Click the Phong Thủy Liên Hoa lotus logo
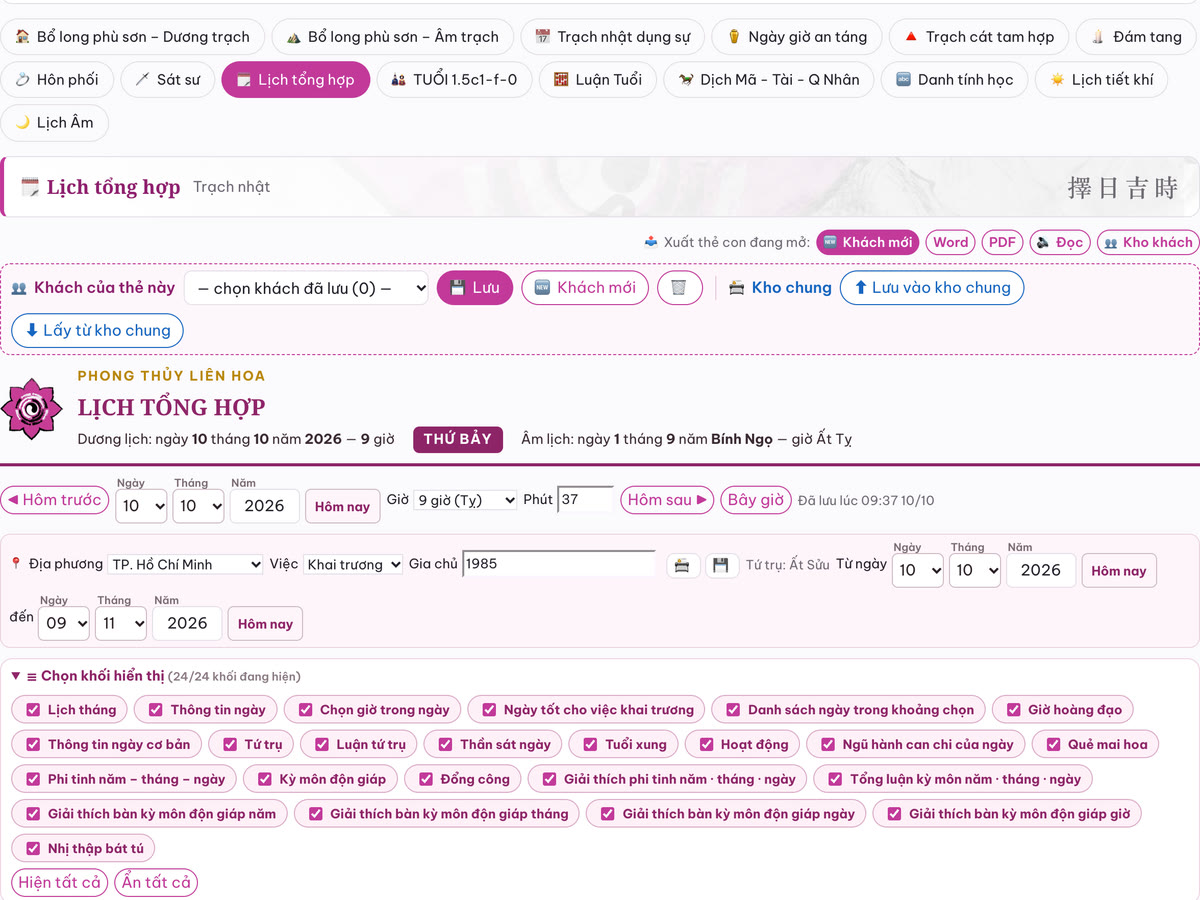Image resolution: width=1200 pixels, height=900 pixels. click(32, 409)
